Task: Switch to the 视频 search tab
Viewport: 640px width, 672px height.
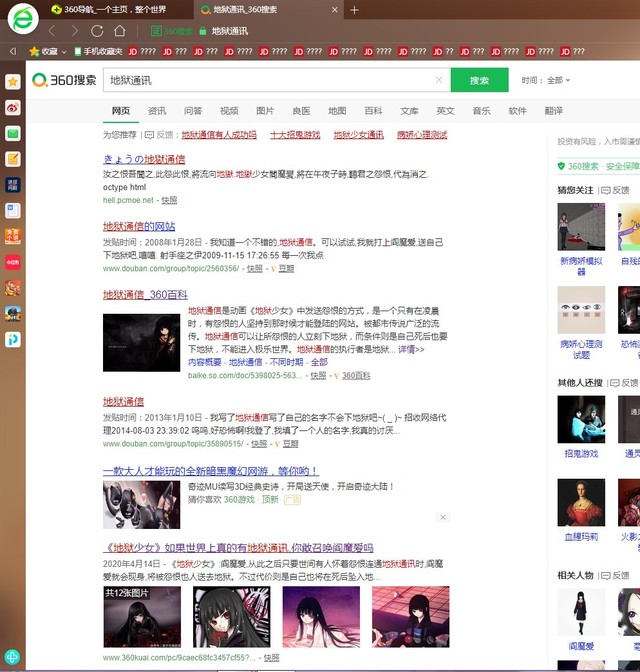Action: tap(229, 111)
